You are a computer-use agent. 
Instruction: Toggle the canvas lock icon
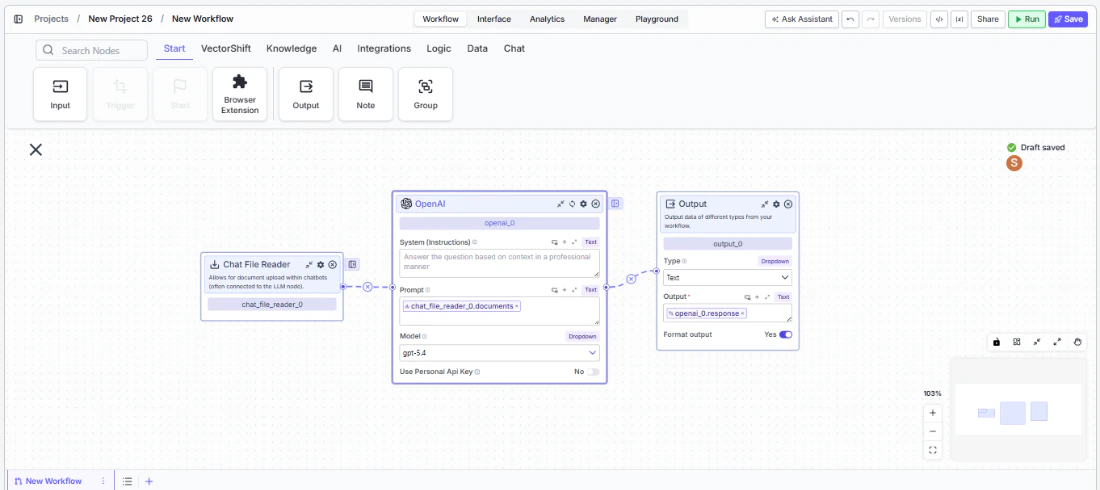point(996,342)
